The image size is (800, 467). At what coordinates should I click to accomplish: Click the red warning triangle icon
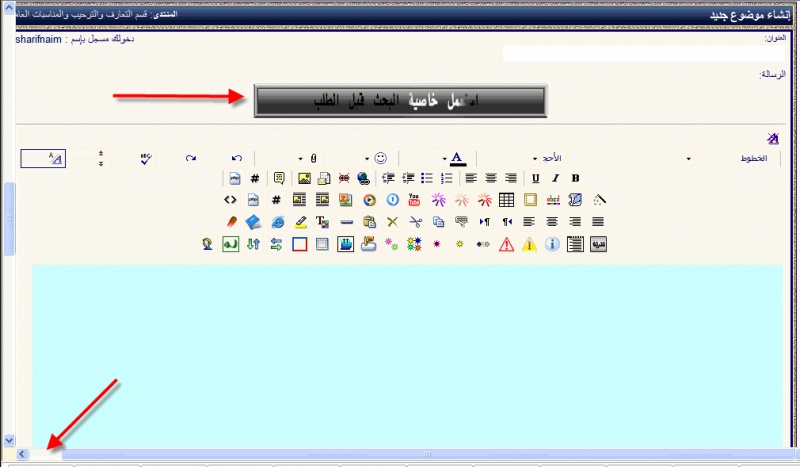[506, 244]
